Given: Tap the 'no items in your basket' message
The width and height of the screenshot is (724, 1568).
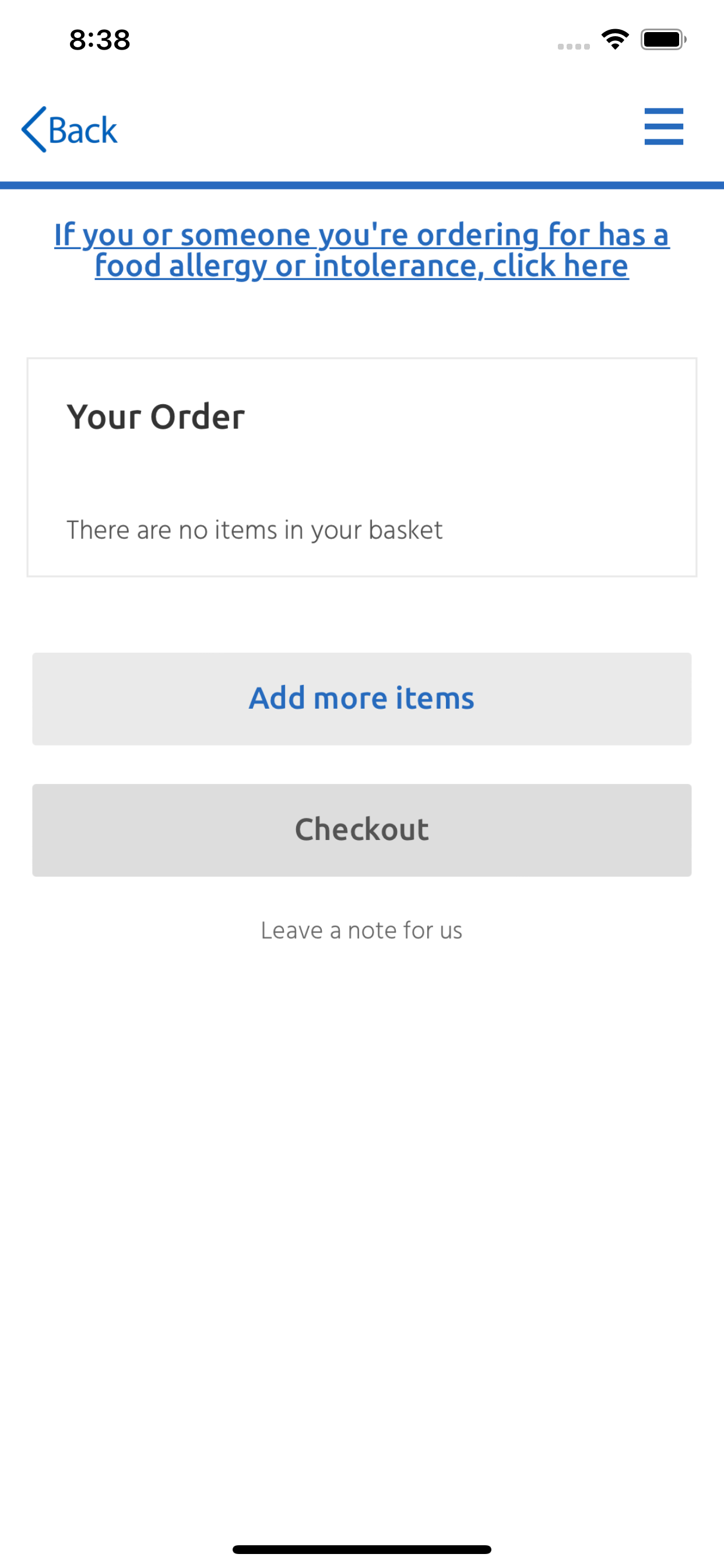Looking at the screenshot, I should [254, 530].
